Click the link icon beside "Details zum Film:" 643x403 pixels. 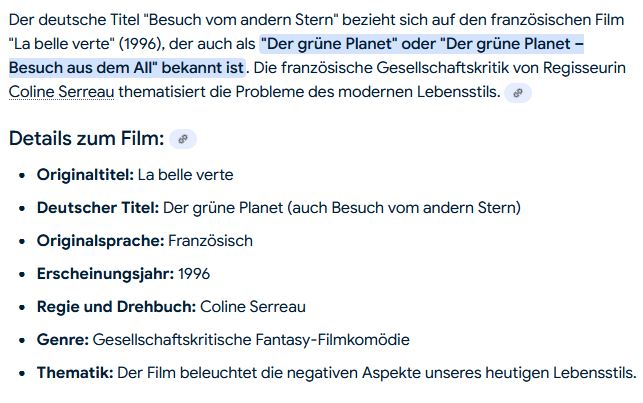(183, 139)
